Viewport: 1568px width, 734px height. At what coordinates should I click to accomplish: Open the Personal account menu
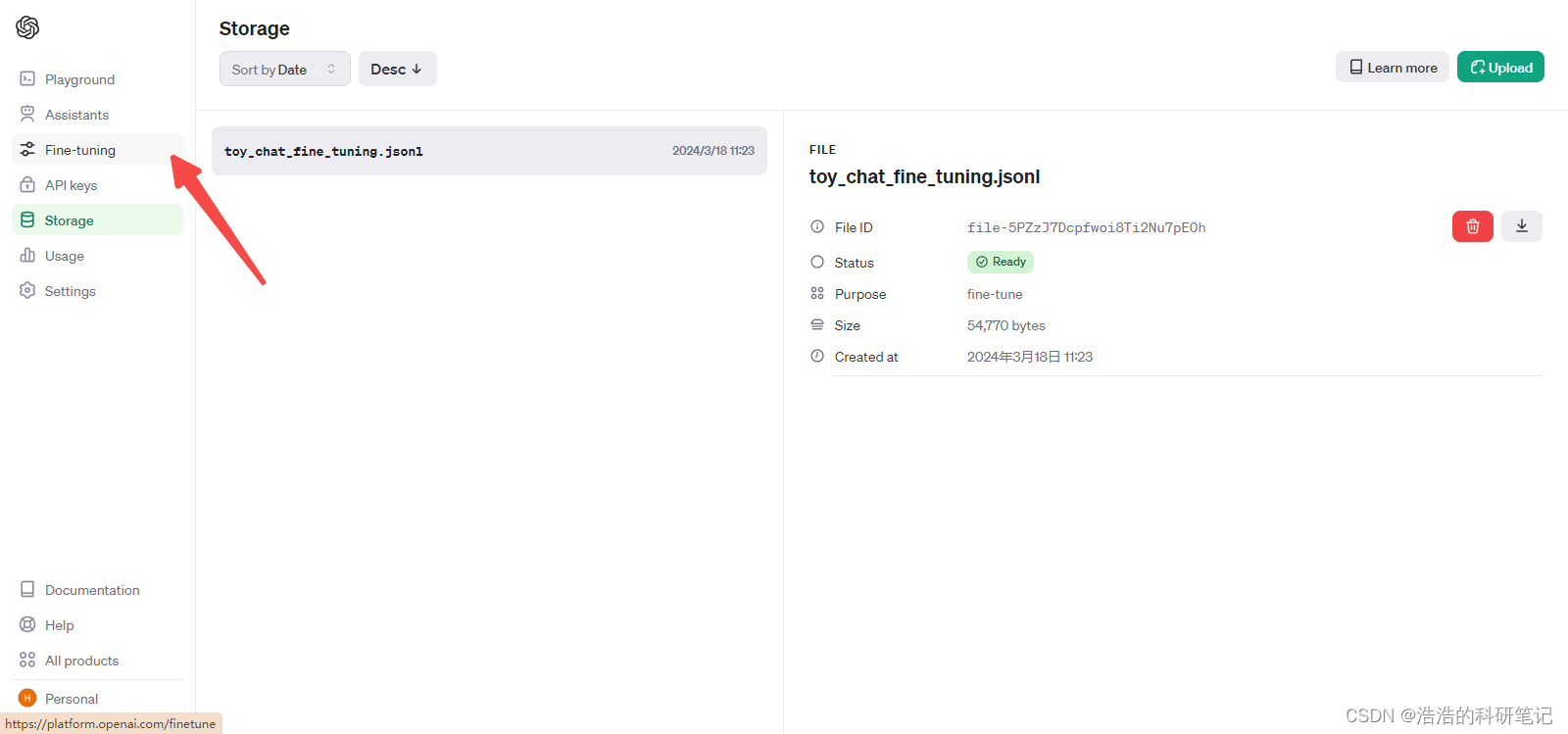(x=97, y=699)
